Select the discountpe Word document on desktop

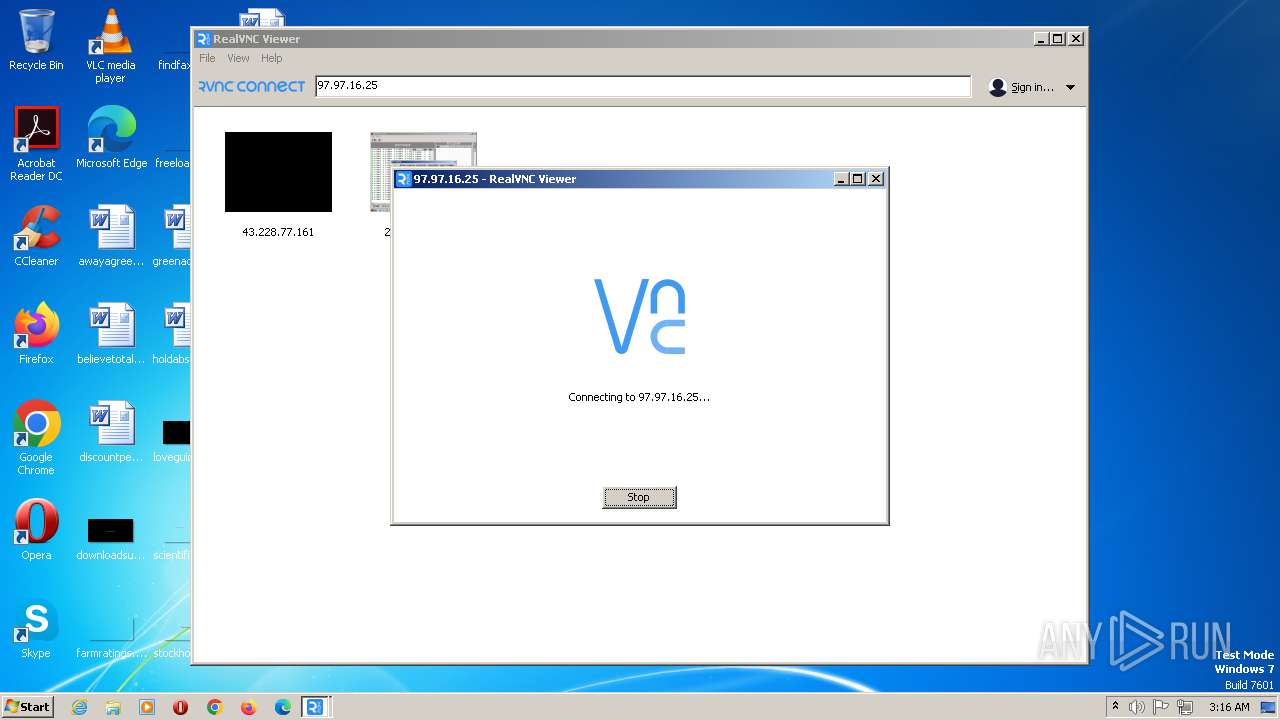point(111,432)
